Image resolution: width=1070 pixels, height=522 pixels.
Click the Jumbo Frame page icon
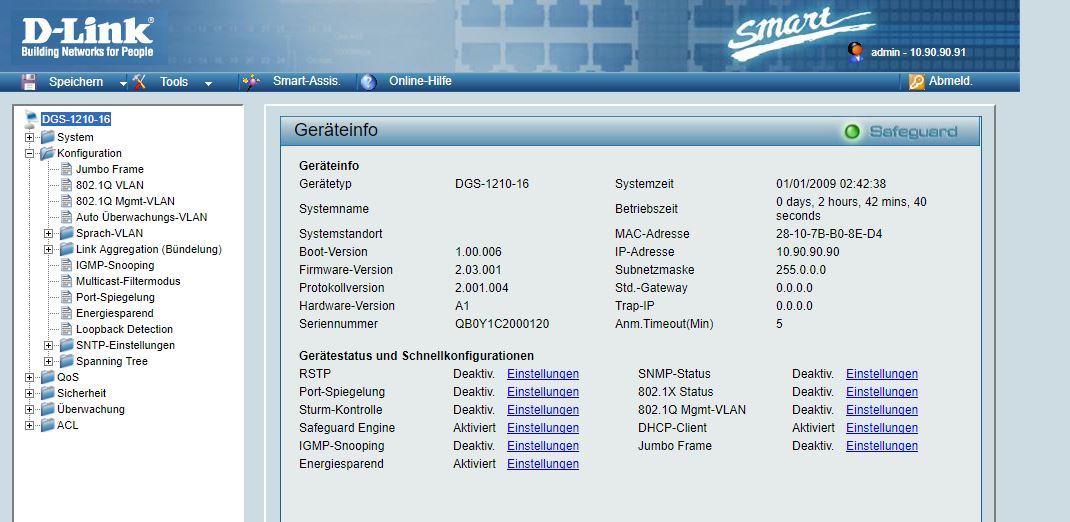pos(66,169)
